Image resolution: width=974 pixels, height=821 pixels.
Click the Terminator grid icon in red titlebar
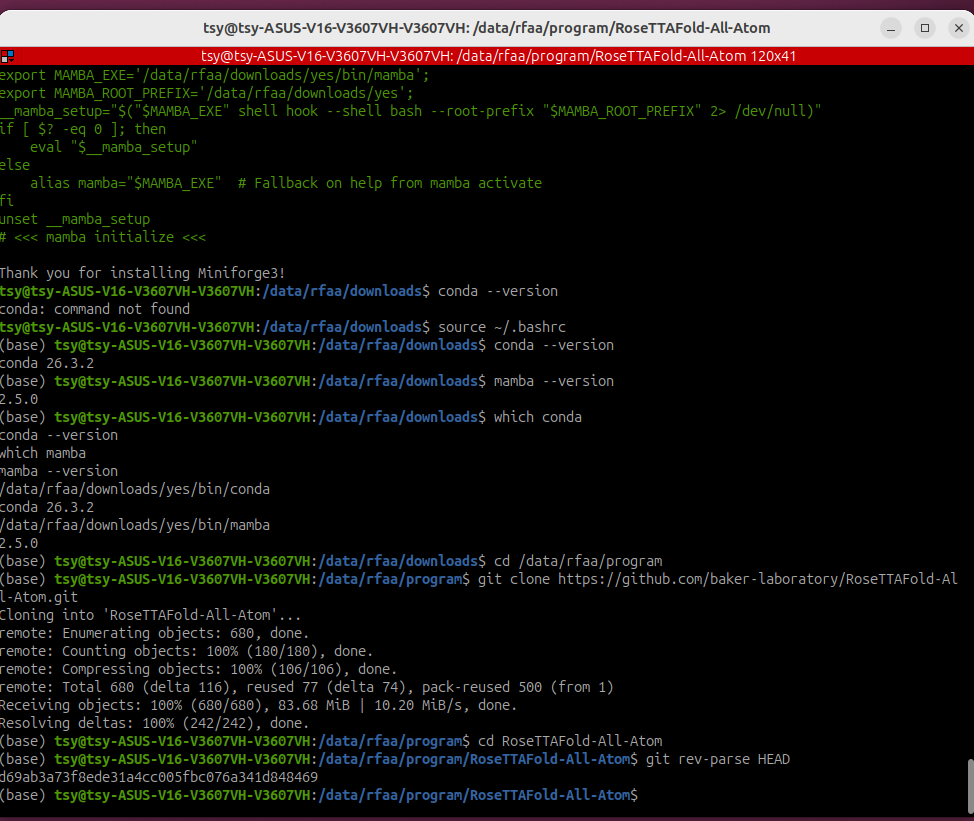pos(7,57)
